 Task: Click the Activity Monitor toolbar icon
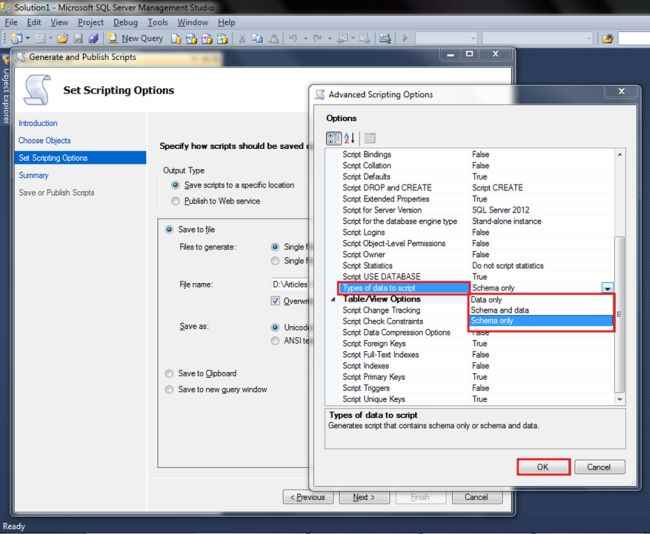pyautogui.click(x=385, y=39)
